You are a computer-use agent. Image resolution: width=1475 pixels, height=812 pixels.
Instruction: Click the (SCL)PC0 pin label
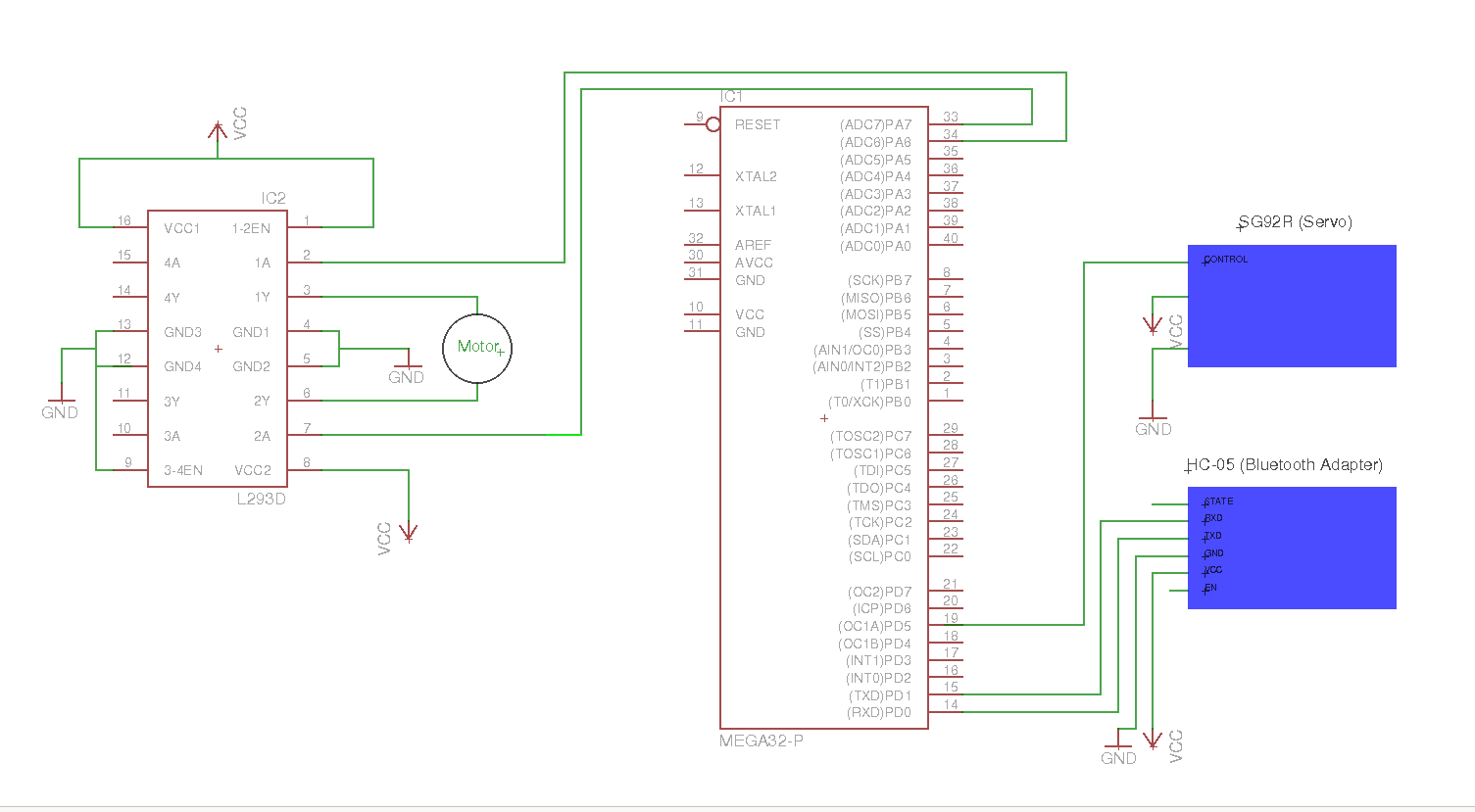click(879, 556)
